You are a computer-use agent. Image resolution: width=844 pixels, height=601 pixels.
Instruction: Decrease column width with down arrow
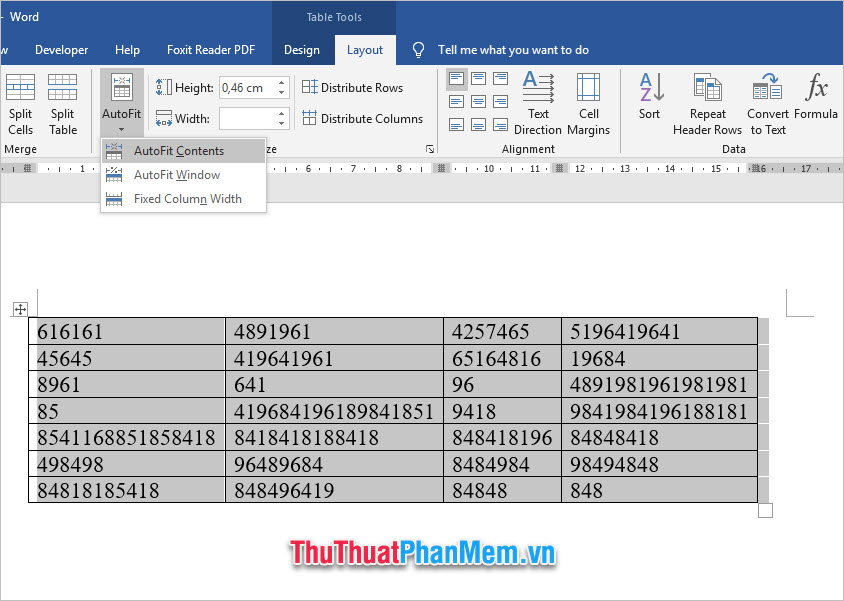coord(282,124)
